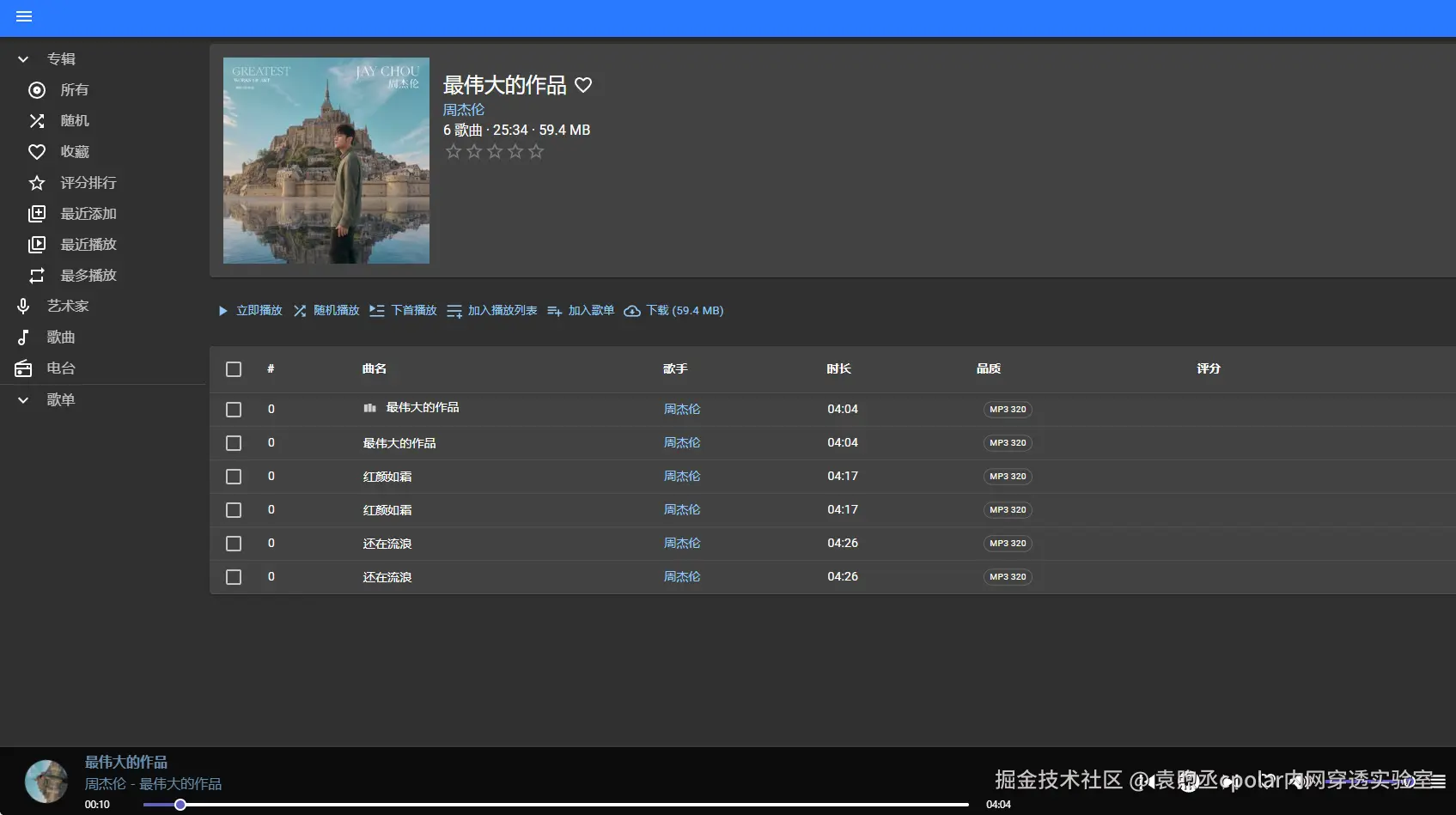Download album via 下载 (59.4 MB)
1456x815 pixels.
click(674, 311)
